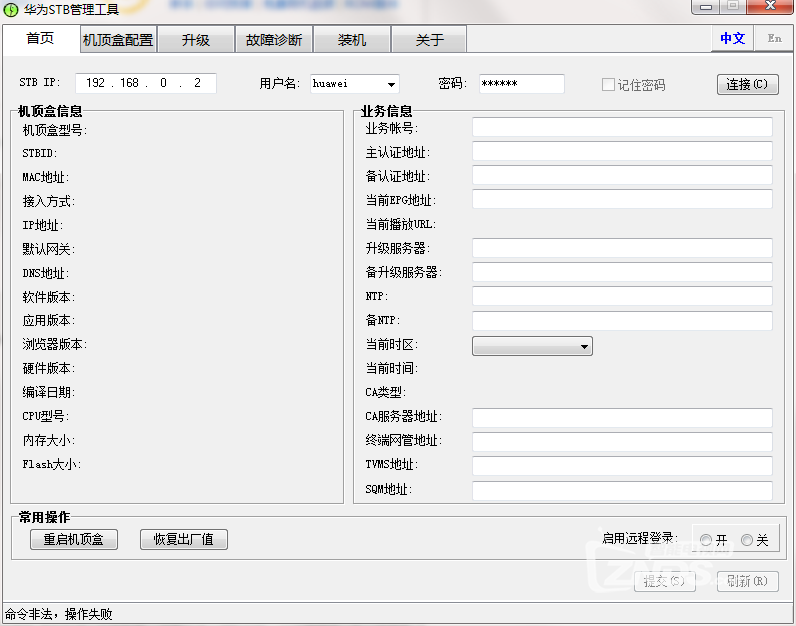796x626 pixels.
Task: Click the 终端网管地址 input field
Action: click(622, 441)
